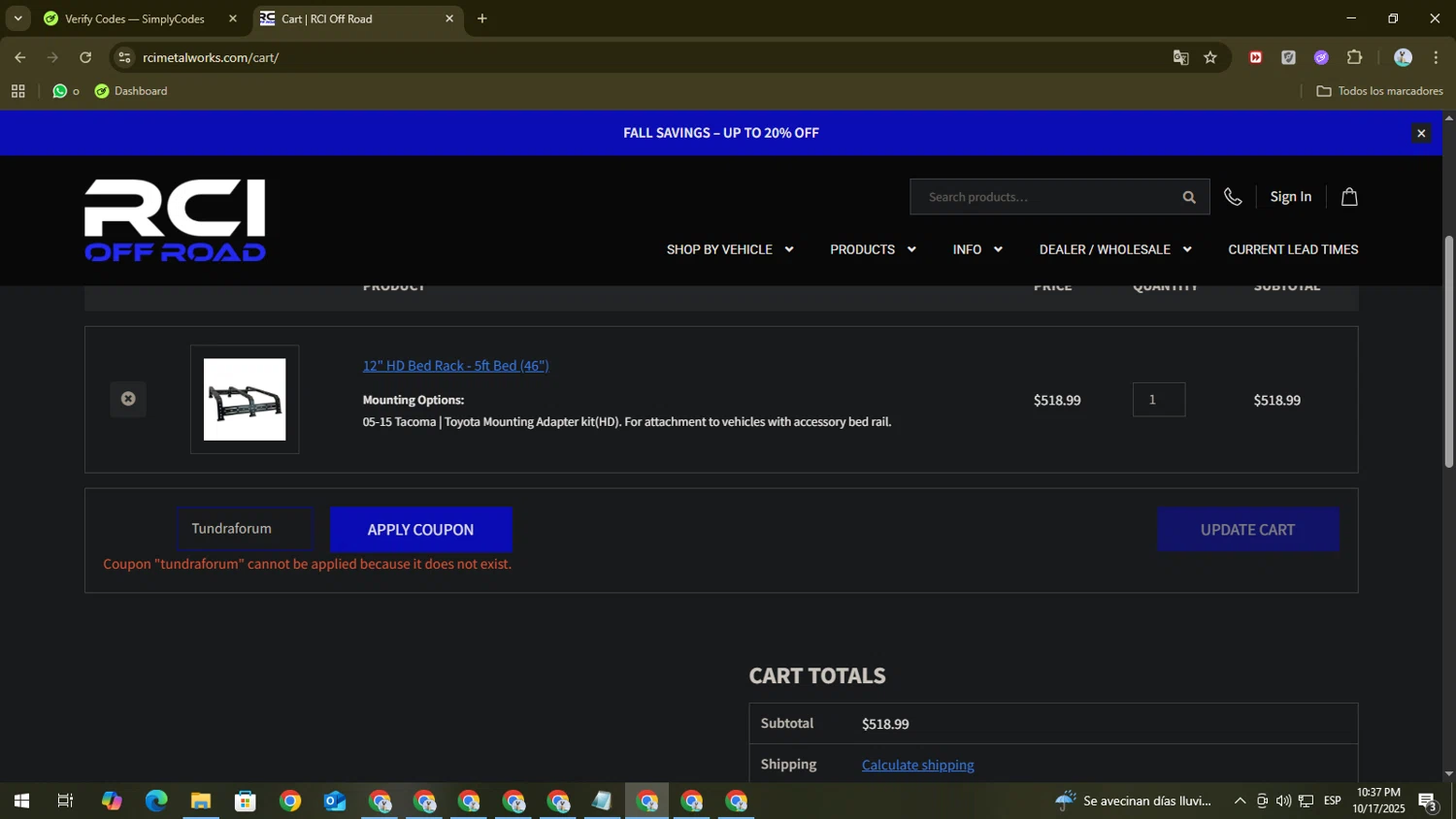The image size is (1456, 819).
Task: Open the weather widget on taskbar
Action: pos(1134,801)
